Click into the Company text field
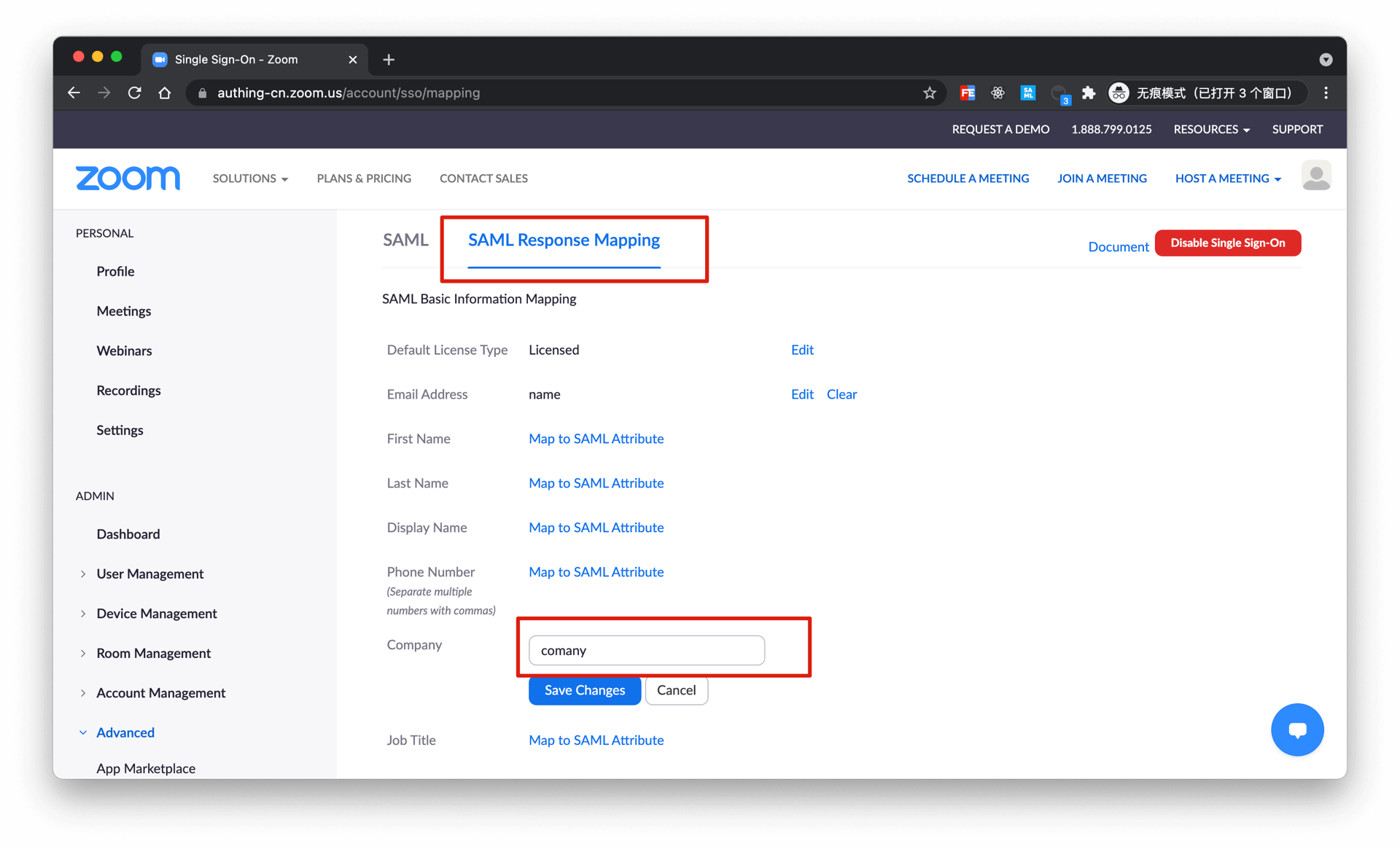This screenshot has height=849, width=1400. tap(646, 650)
